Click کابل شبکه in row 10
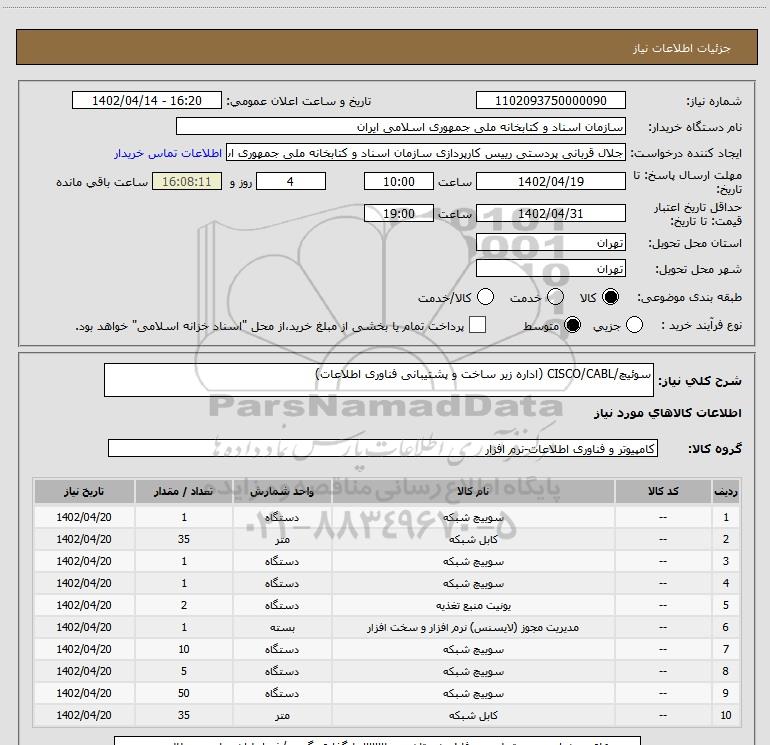Screen dimensions: 770x745 click(x=473, y=716)
